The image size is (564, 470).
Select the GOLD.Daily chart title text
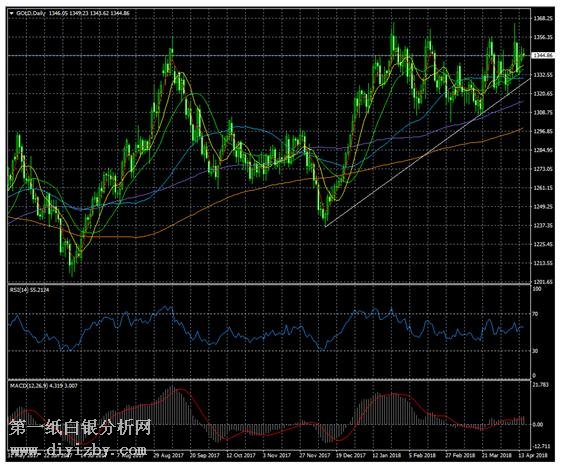coord(31,13)
